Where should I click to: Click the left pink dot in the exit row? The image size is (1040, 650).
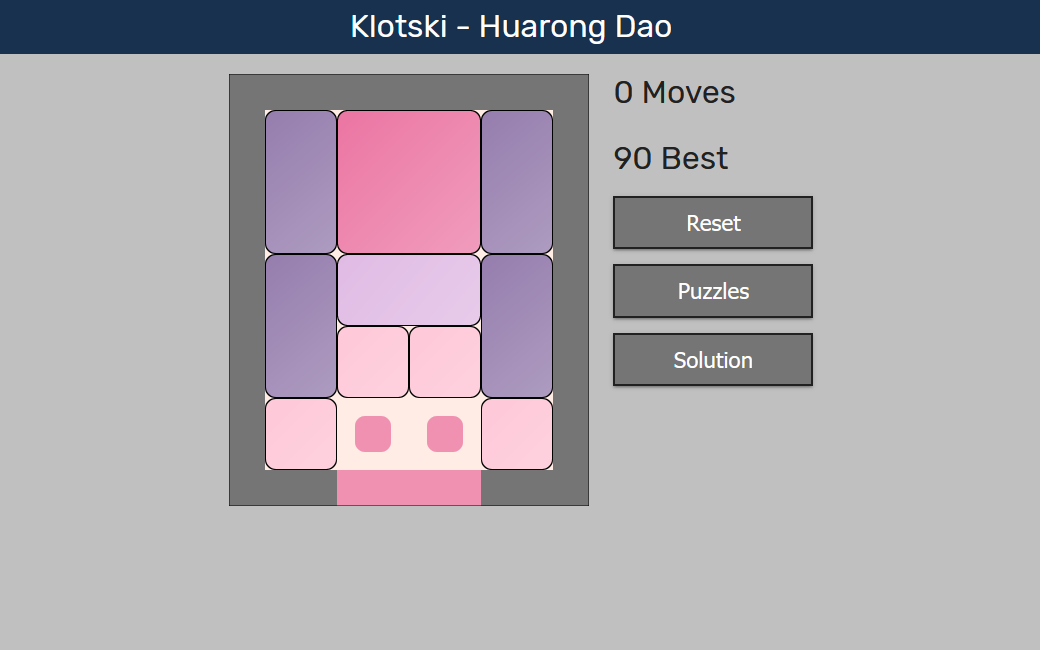373,432
